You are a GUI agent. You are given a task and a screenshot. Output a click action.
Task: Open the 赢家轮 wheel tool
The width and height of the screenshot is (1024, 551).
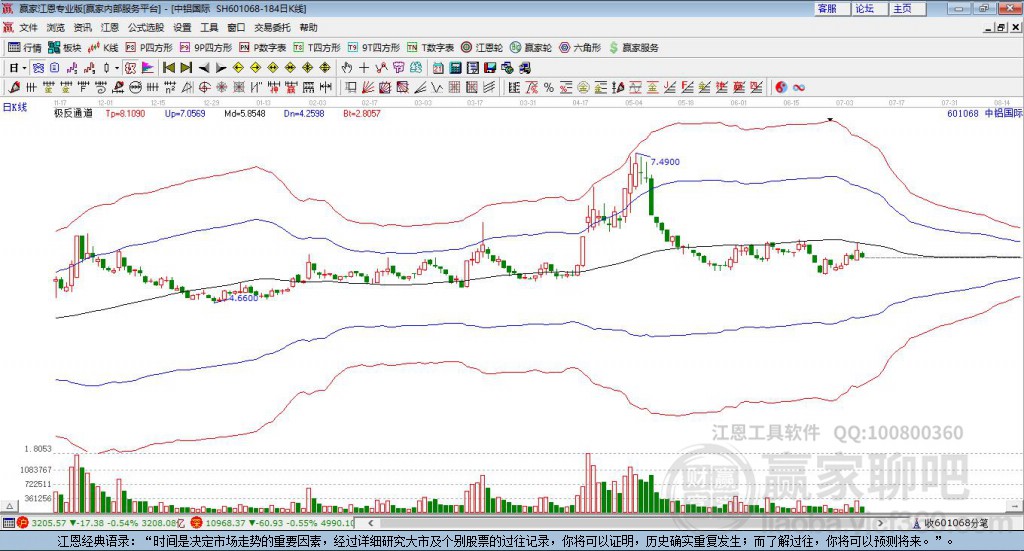(531, 48)
